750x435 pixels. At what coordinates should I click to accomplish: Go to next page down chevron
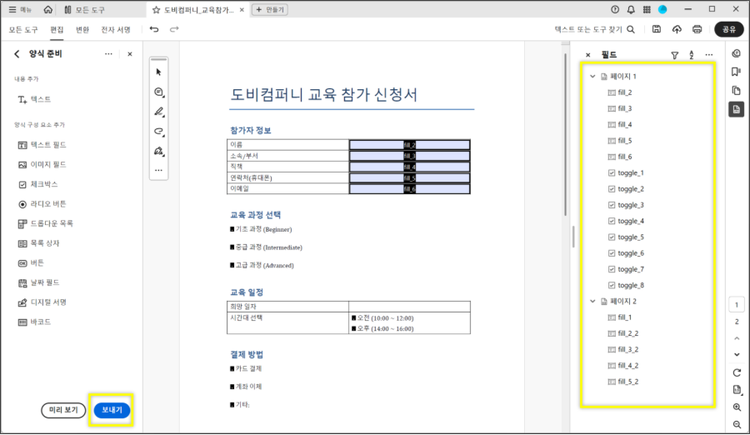point(737,355)
